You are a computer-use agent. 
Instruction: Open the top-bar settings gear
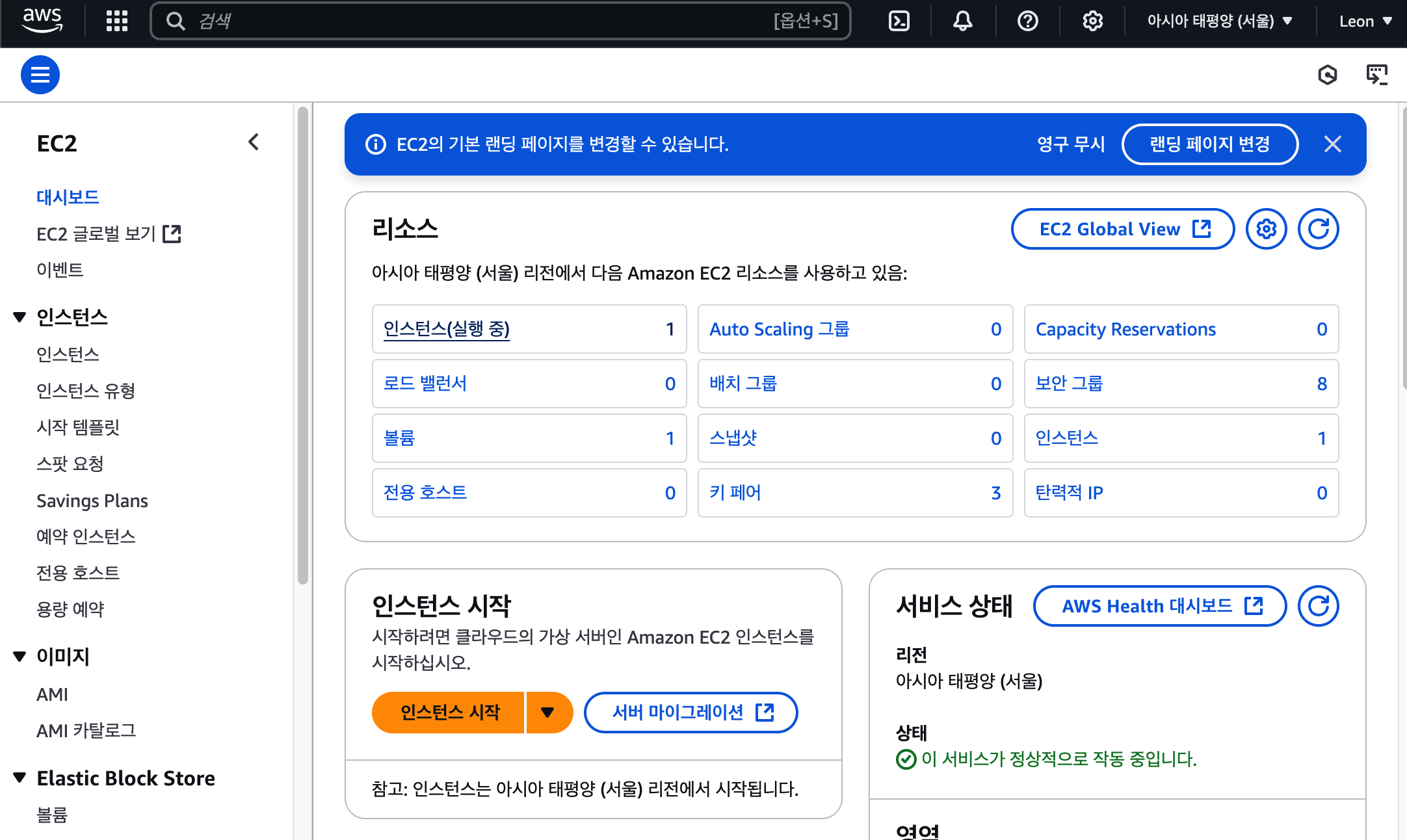[1092, 21]
